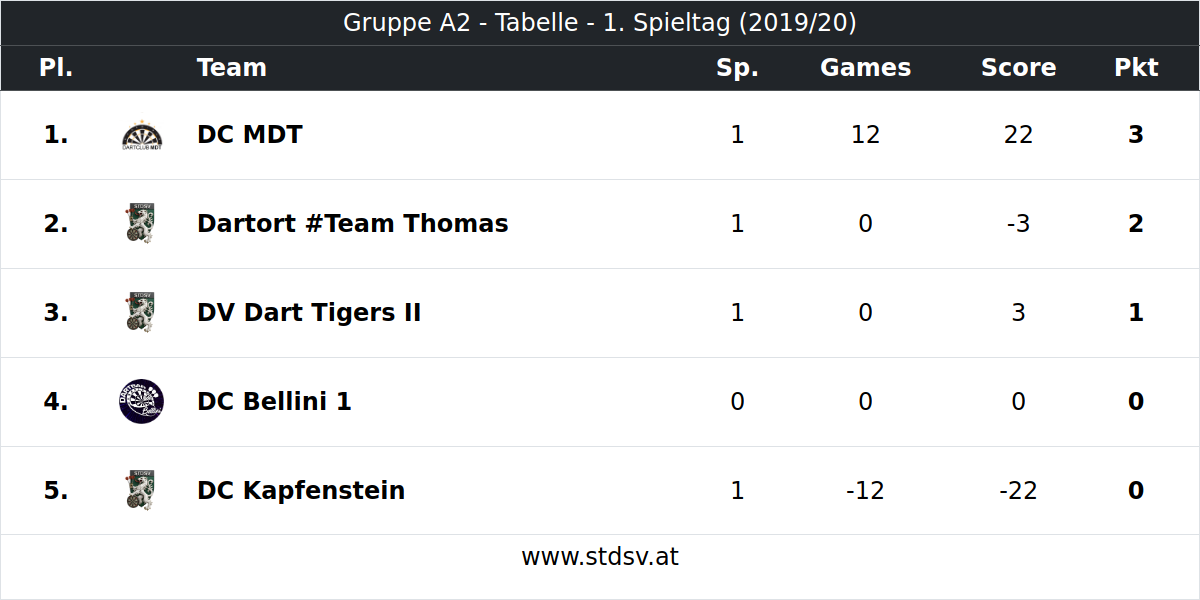Click the Games column header
This screenshot has height=600, width=1200.
pyautogui.click(x=866, y=68)
